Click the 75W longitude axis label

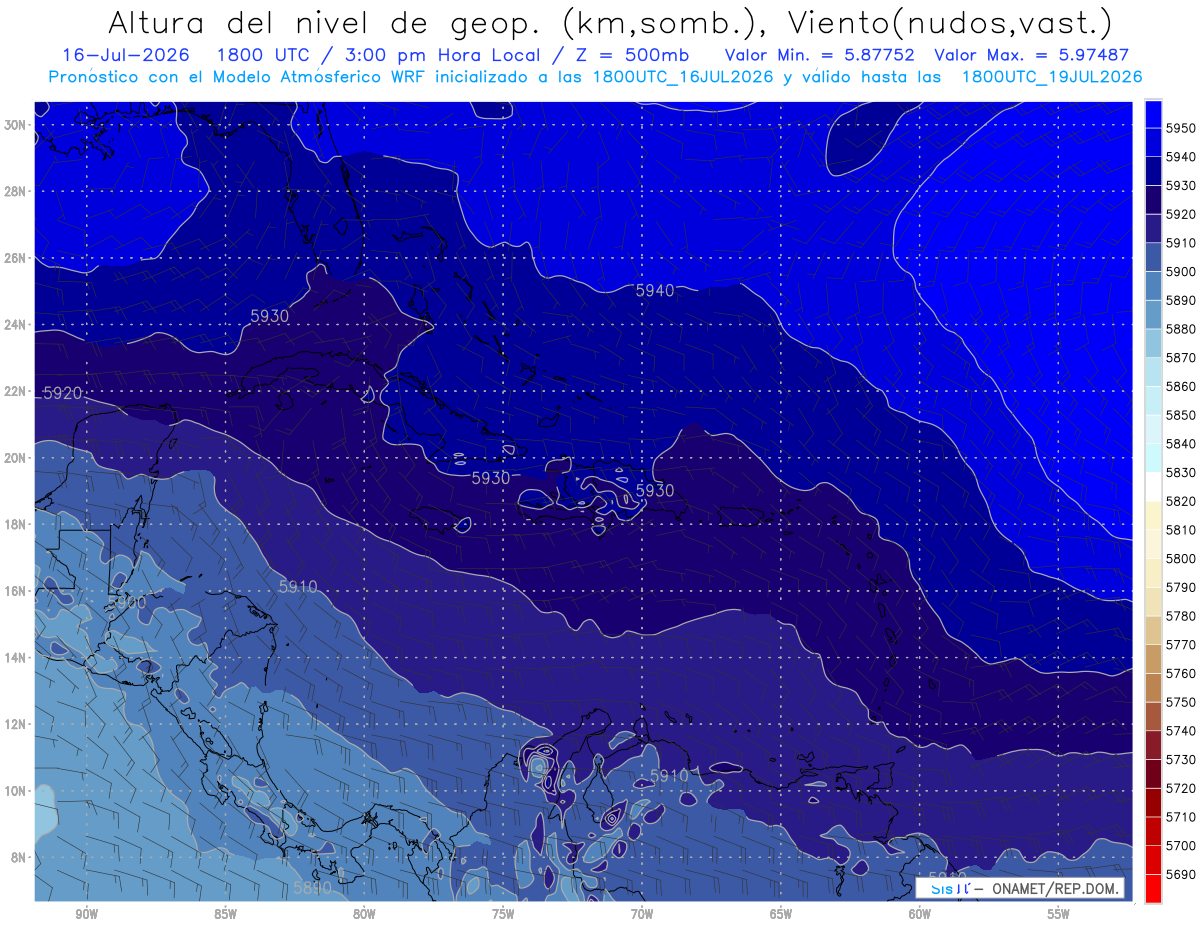tap(503, 914)
